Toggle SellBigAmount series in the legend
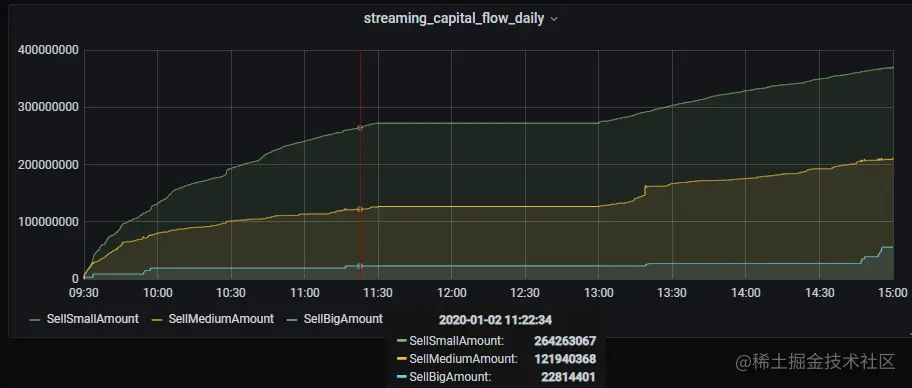 tap(343, 319)
